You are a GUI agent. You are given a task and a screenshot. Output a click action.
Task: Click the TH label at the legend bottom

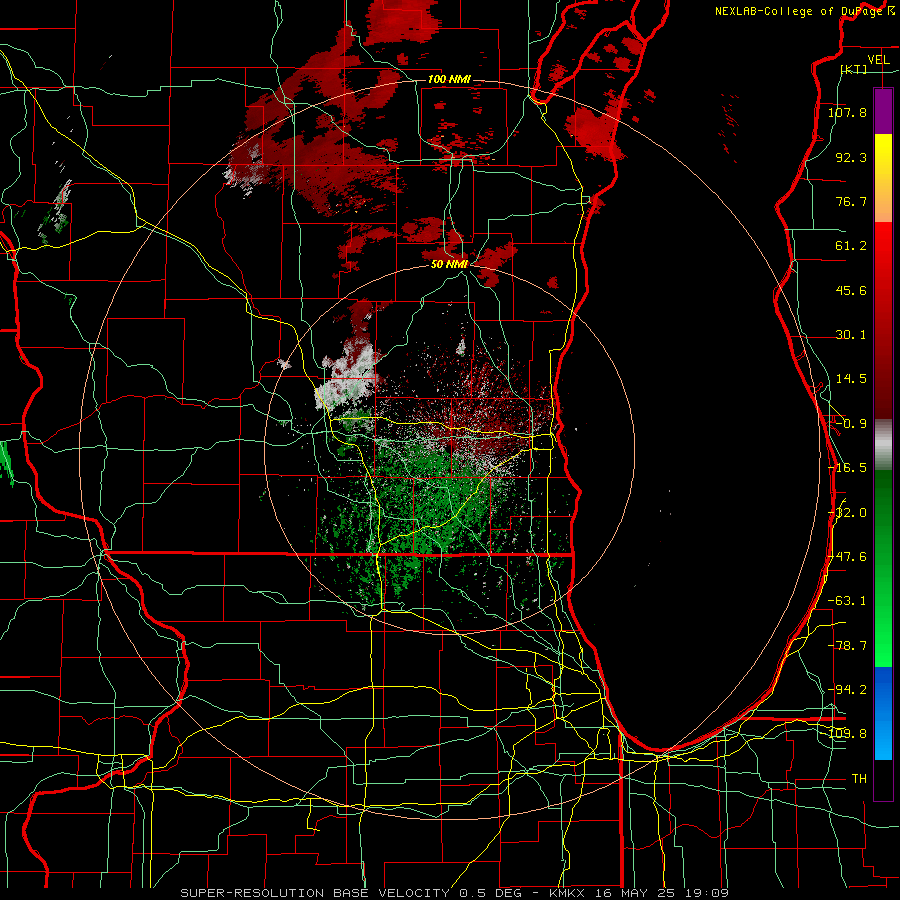pos(859,778)
